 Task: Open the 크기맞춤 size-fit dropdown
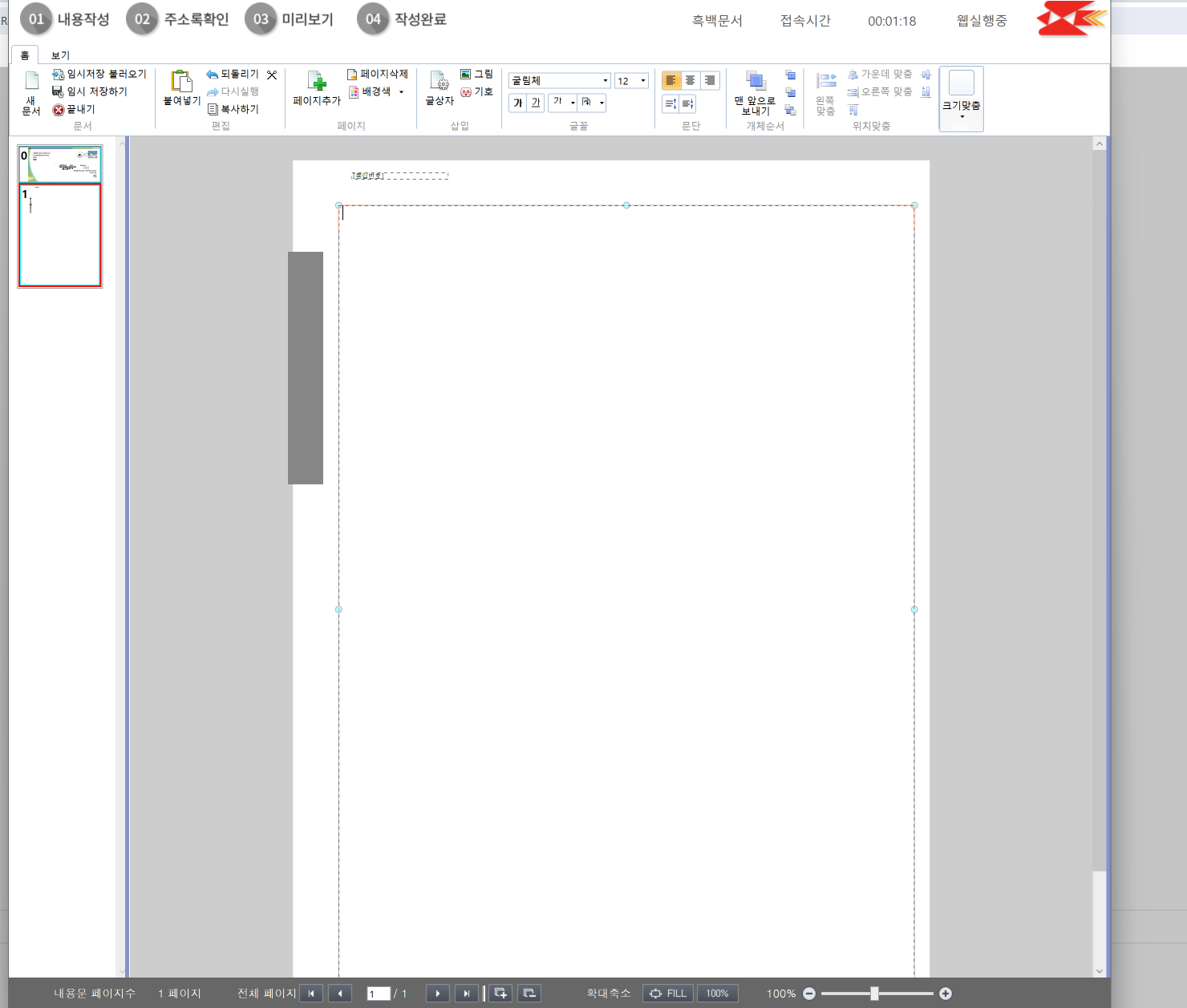(962, 99)
